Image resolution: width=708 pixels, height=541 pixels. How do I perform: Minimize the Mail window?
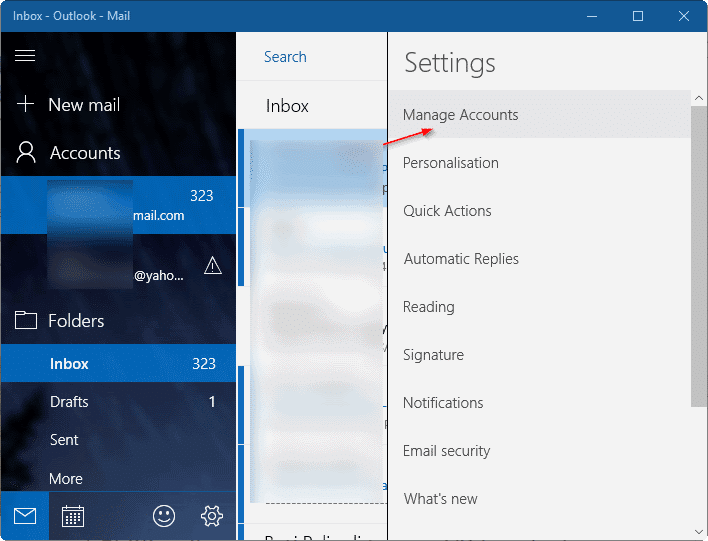[592, 16]
